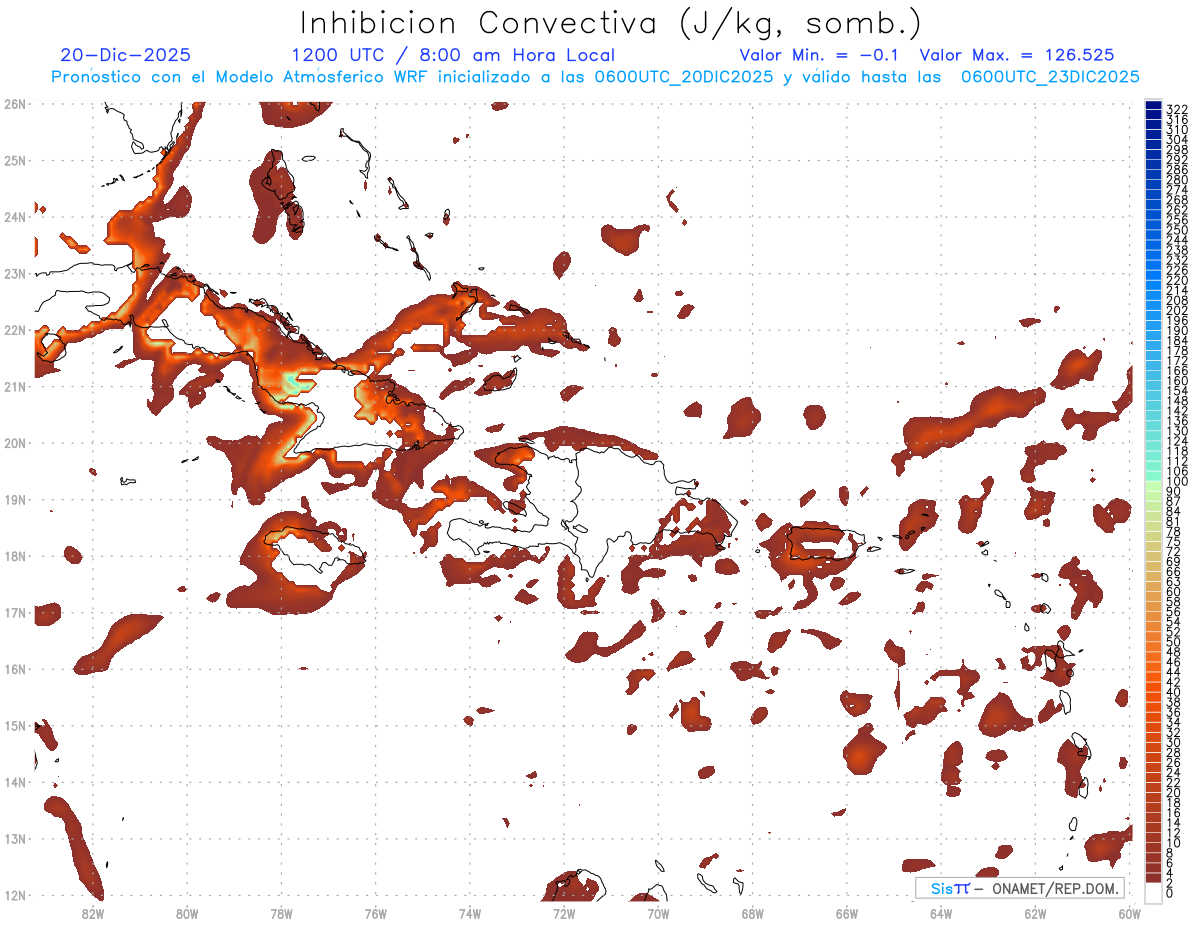Click the title 'Inhibicion Convectiva (J/kg, somb.)'
The image size is (1200, 927).
[x=611, y=24]
